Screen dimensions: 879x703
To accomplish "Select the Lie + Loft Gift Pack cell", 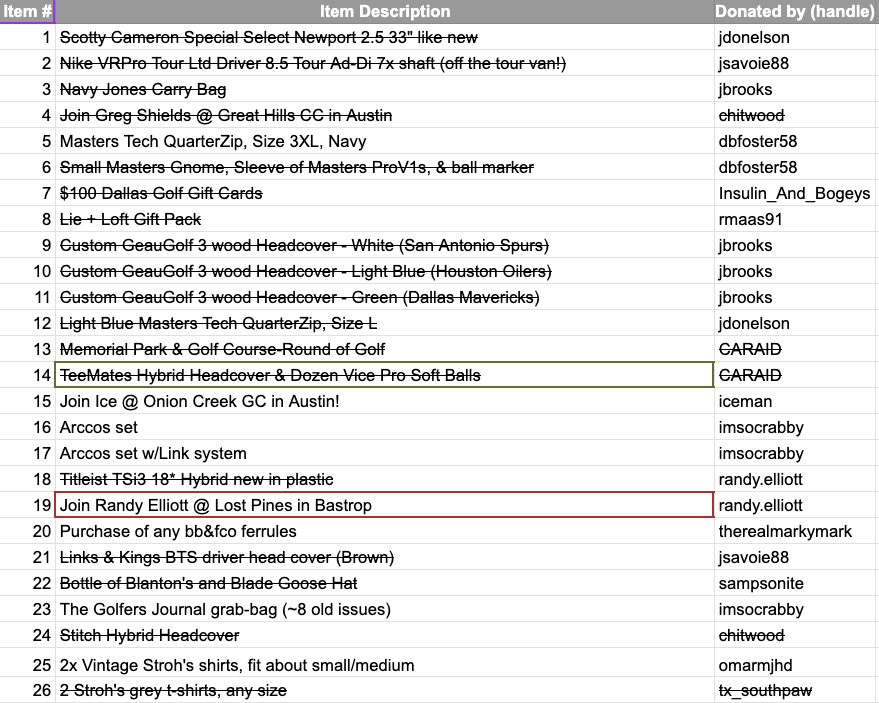I will coord(385,219).
